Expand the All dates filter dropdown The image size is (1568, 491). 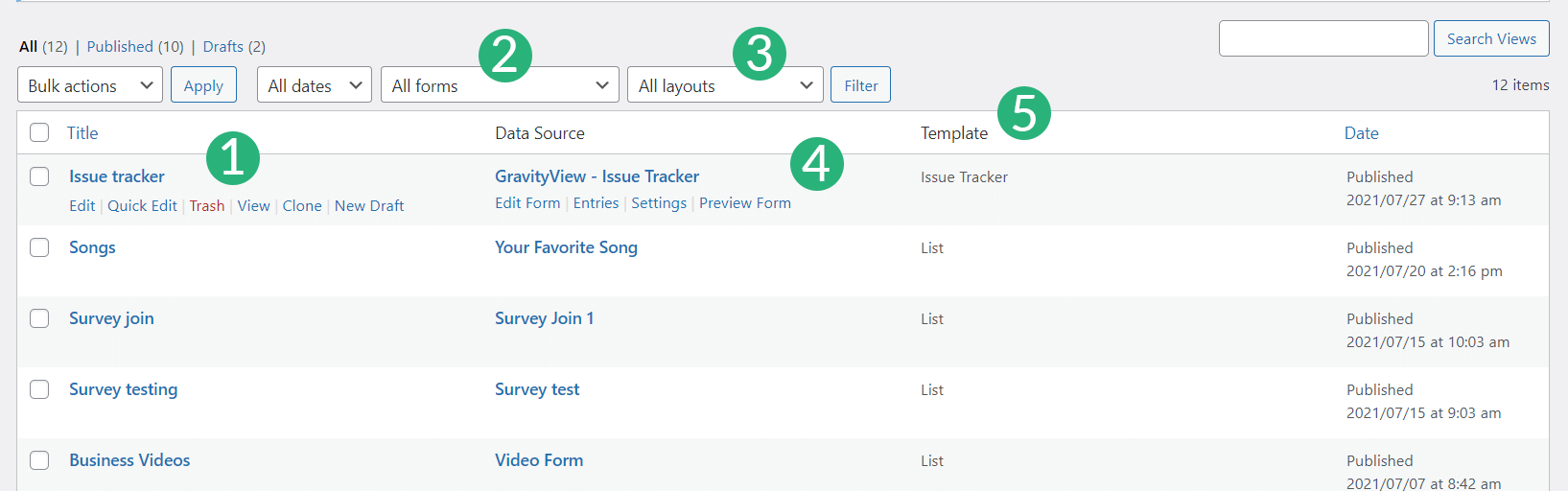click(314, 85)
